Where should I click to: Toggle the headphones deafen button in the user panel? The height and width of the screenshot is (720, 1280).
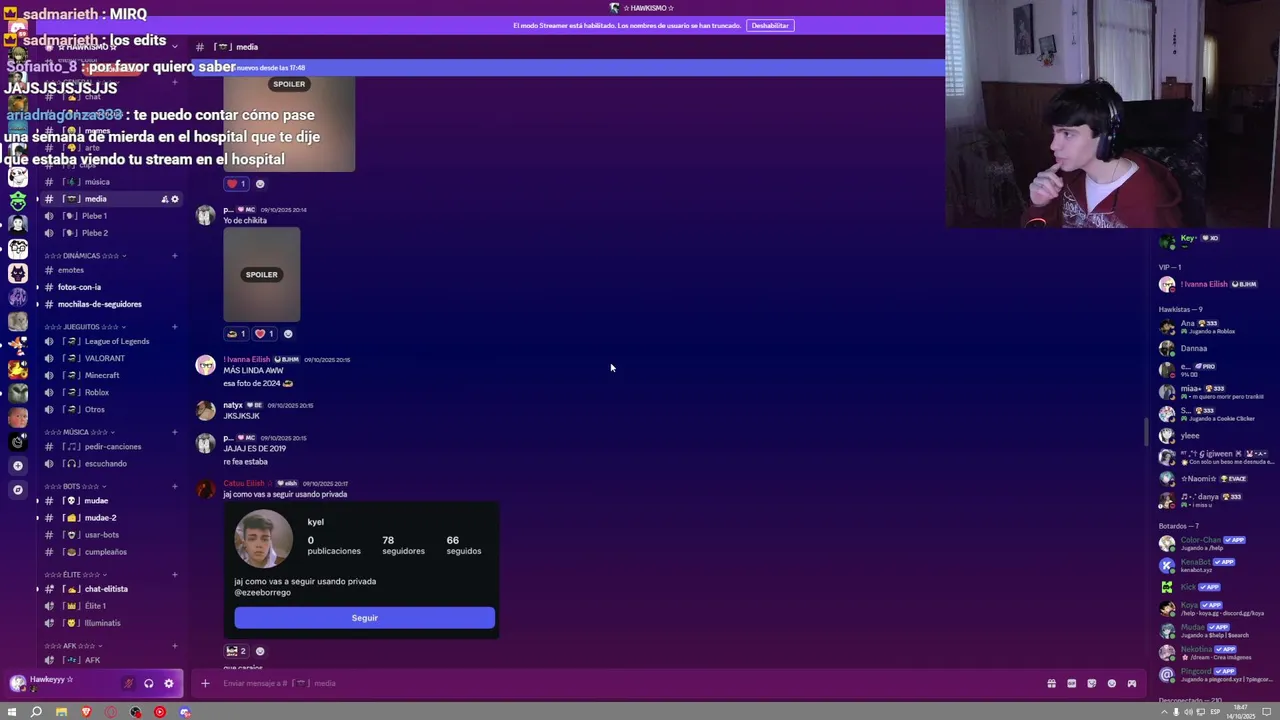click(148, 683)
